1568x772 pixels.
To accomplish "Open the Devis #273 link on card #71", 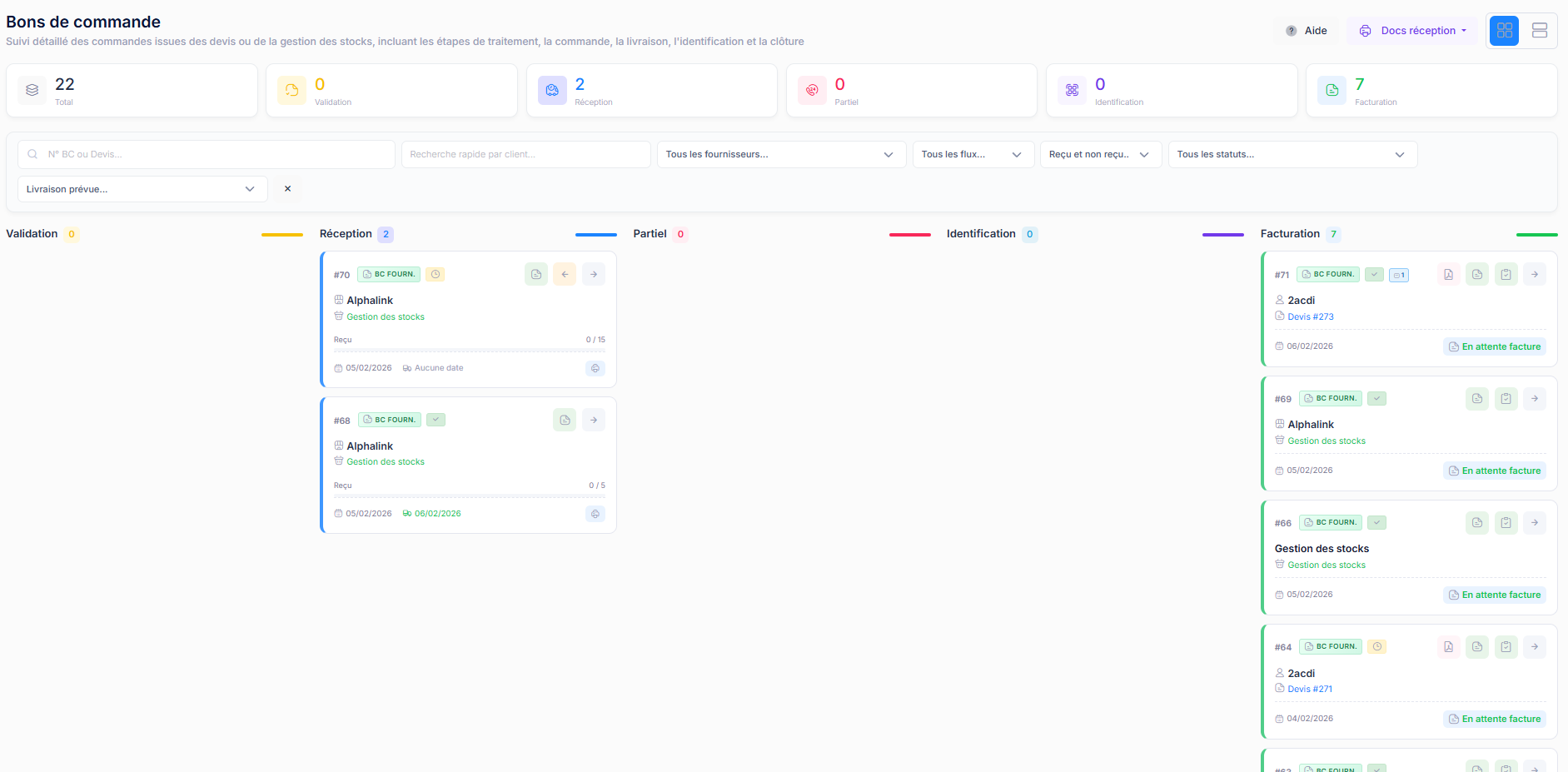I will [1311, 316].
